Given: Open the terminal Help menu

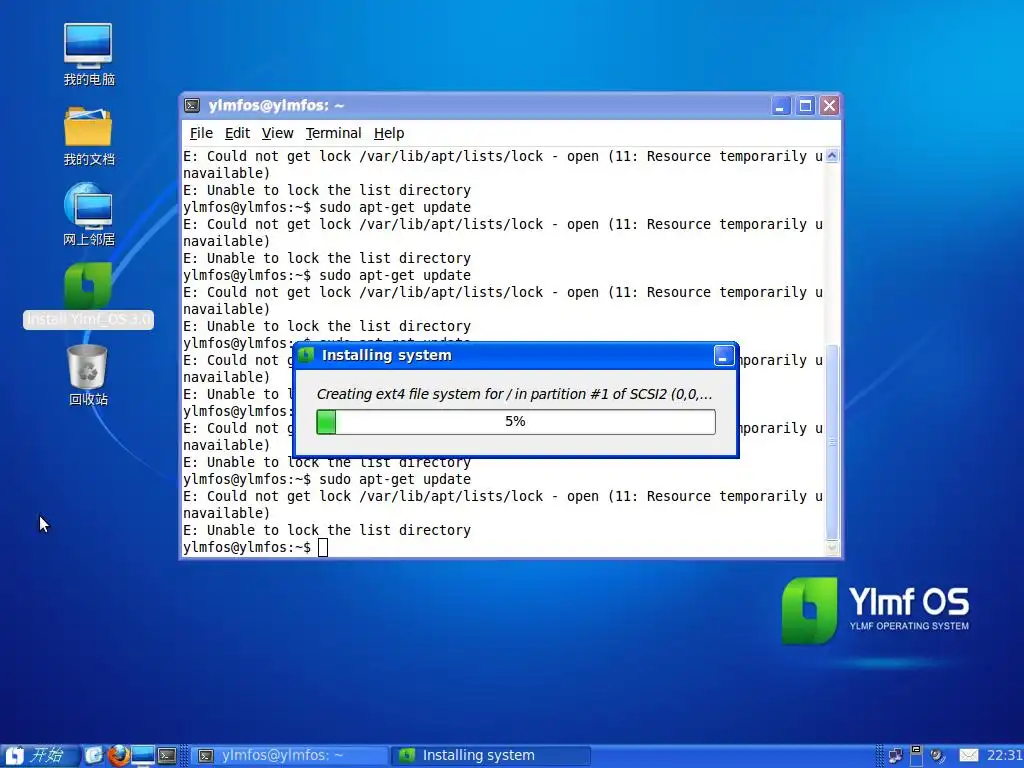Looking at the screenshot, I should point(389,133).
